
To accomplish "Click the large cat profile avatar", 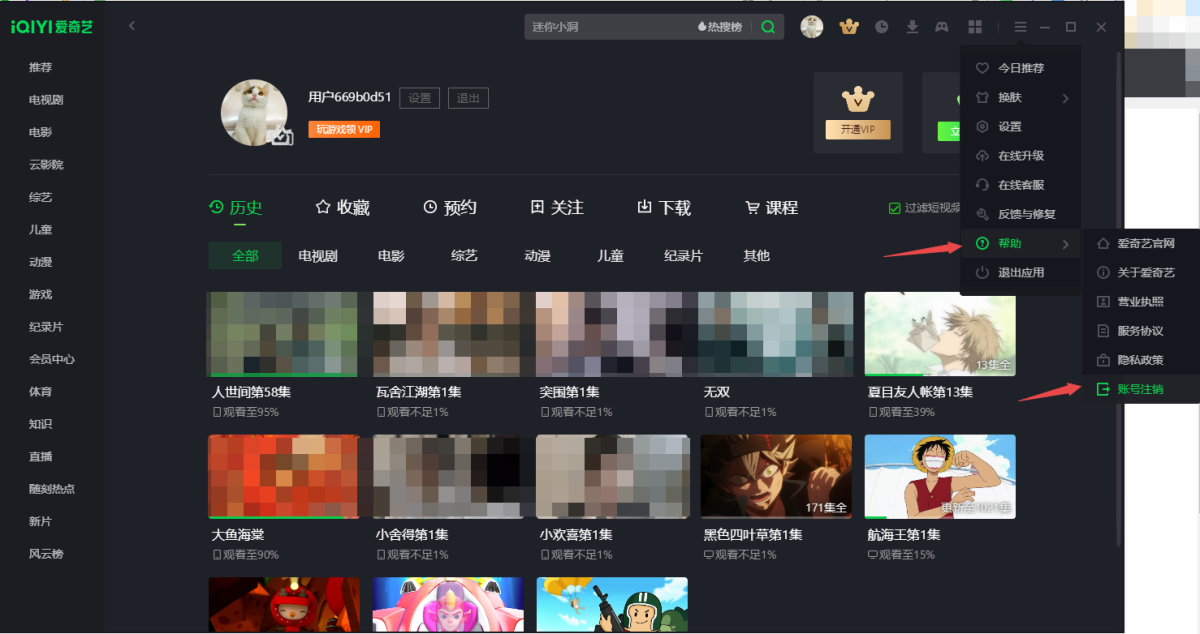I will [254, 112].
